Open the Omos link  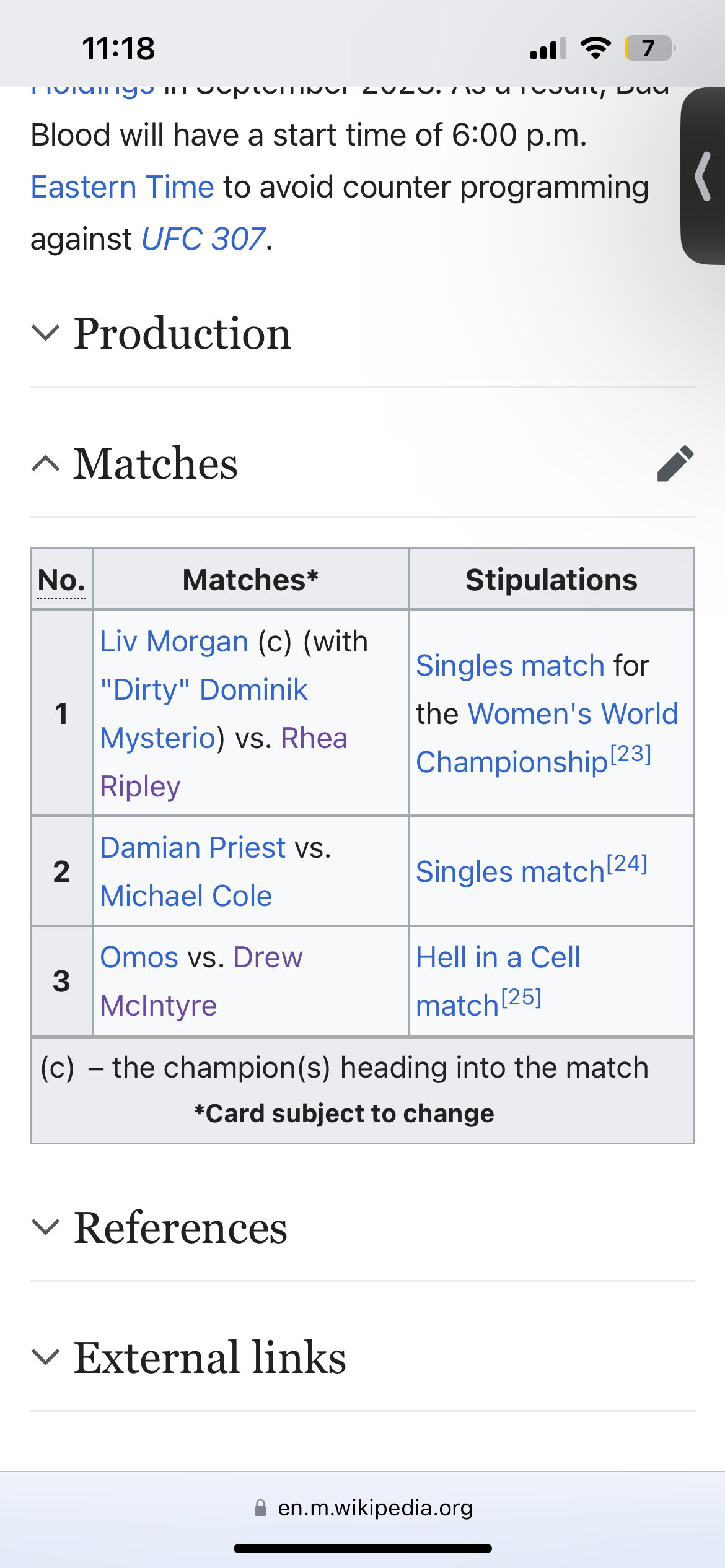[139, 957]
